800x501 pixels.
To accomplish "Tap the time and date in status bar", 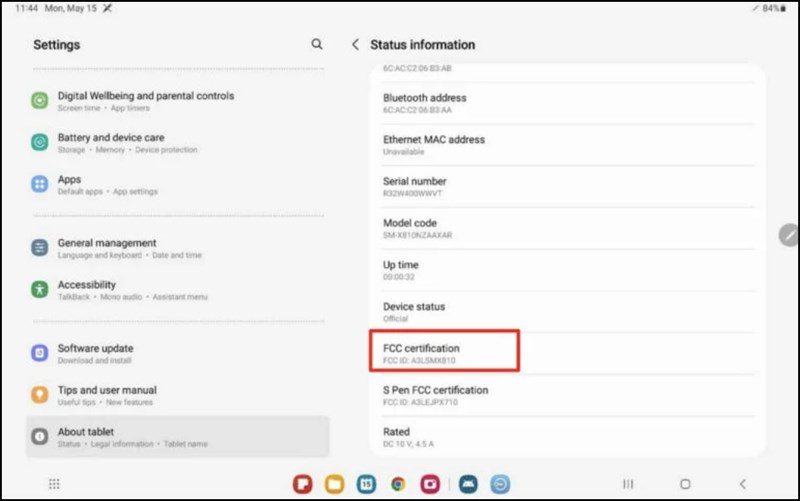I will (x=56, y=8).
